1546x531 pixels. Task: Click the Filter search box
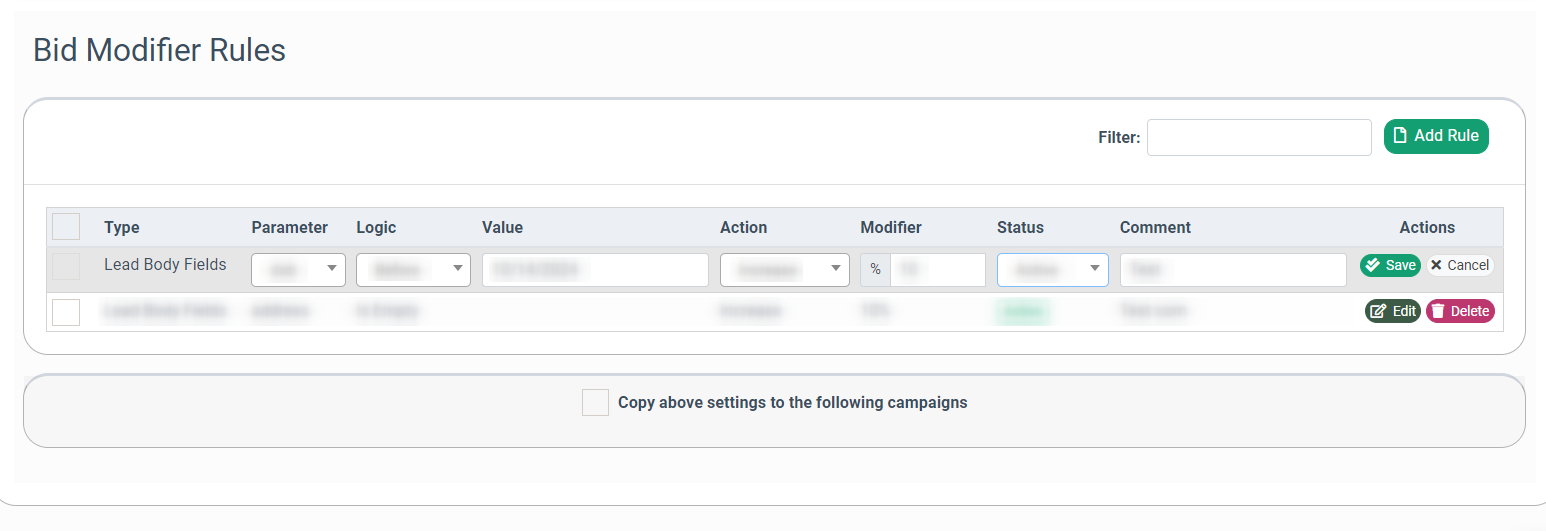(1259, 138)
